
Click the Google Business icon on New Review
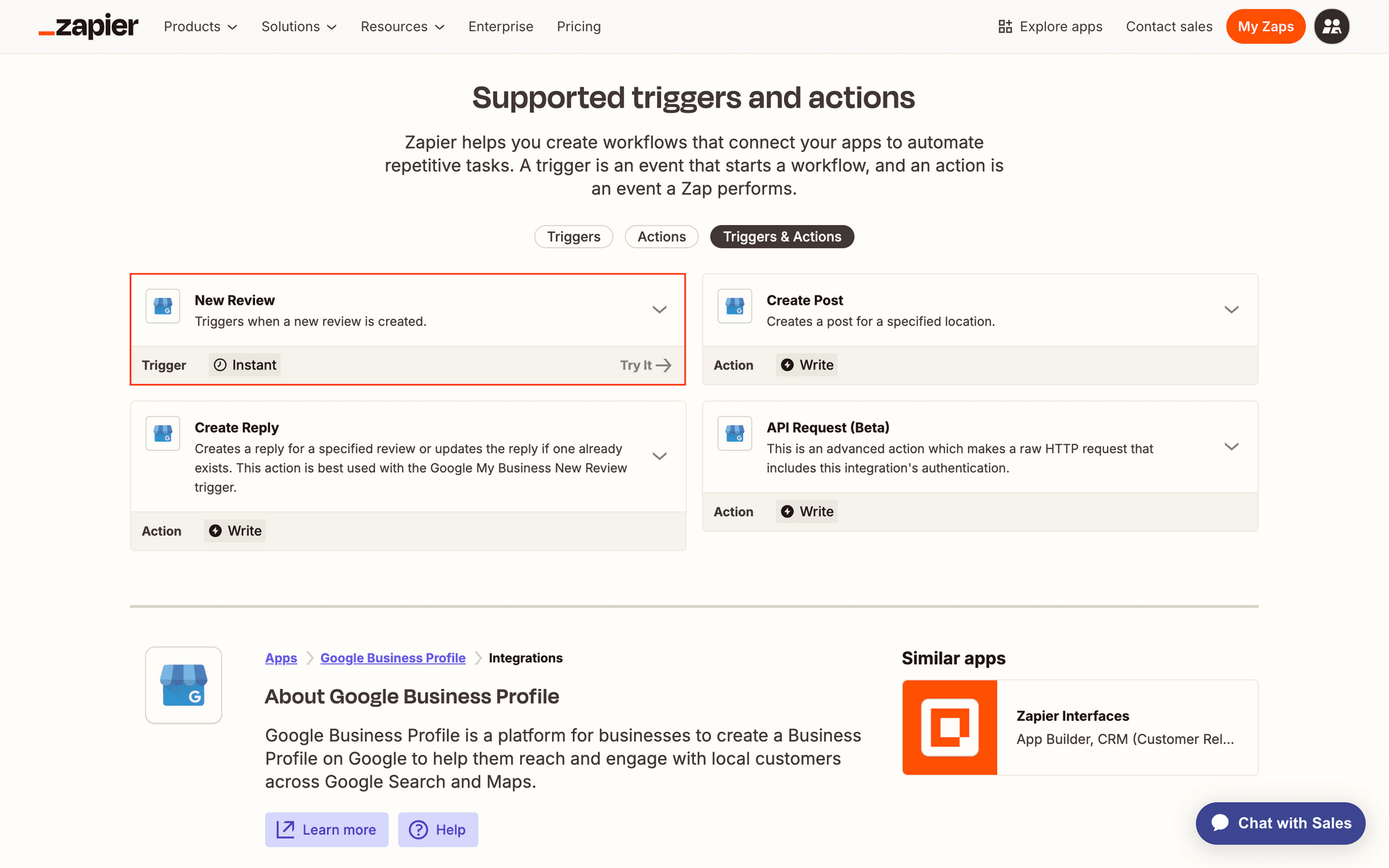(x=163, y=306)
